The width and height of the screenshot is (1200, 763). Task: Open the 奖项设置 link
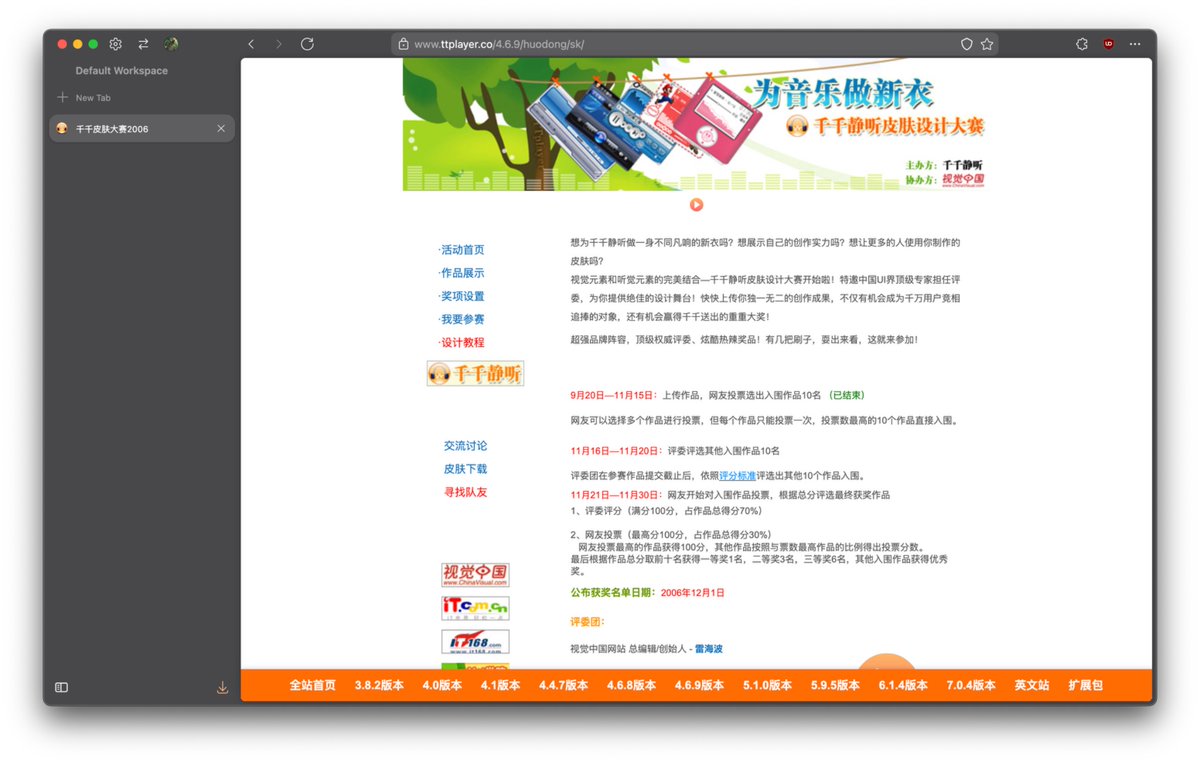tap(462, 296)
